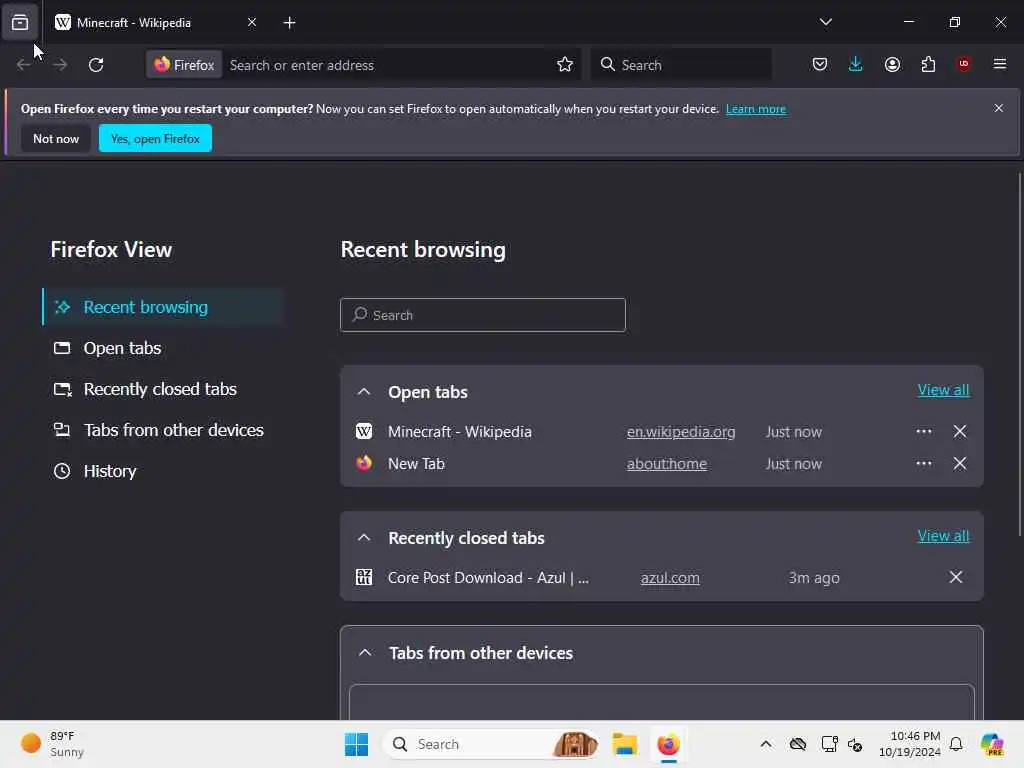Open more options for New Tab

[923, 464]
